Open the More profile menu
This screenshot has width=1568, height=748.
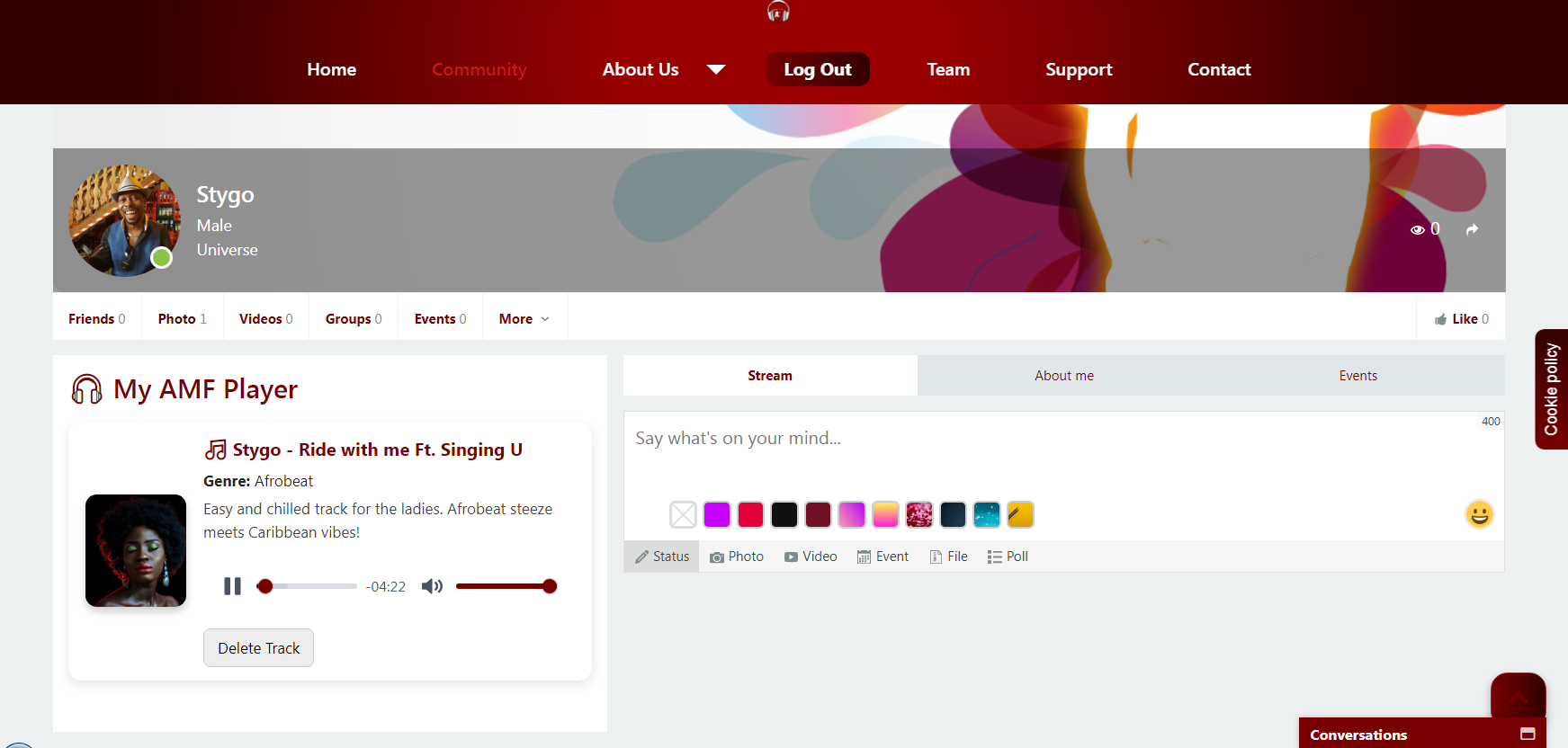pyautogui.click(x=524, y=319)
